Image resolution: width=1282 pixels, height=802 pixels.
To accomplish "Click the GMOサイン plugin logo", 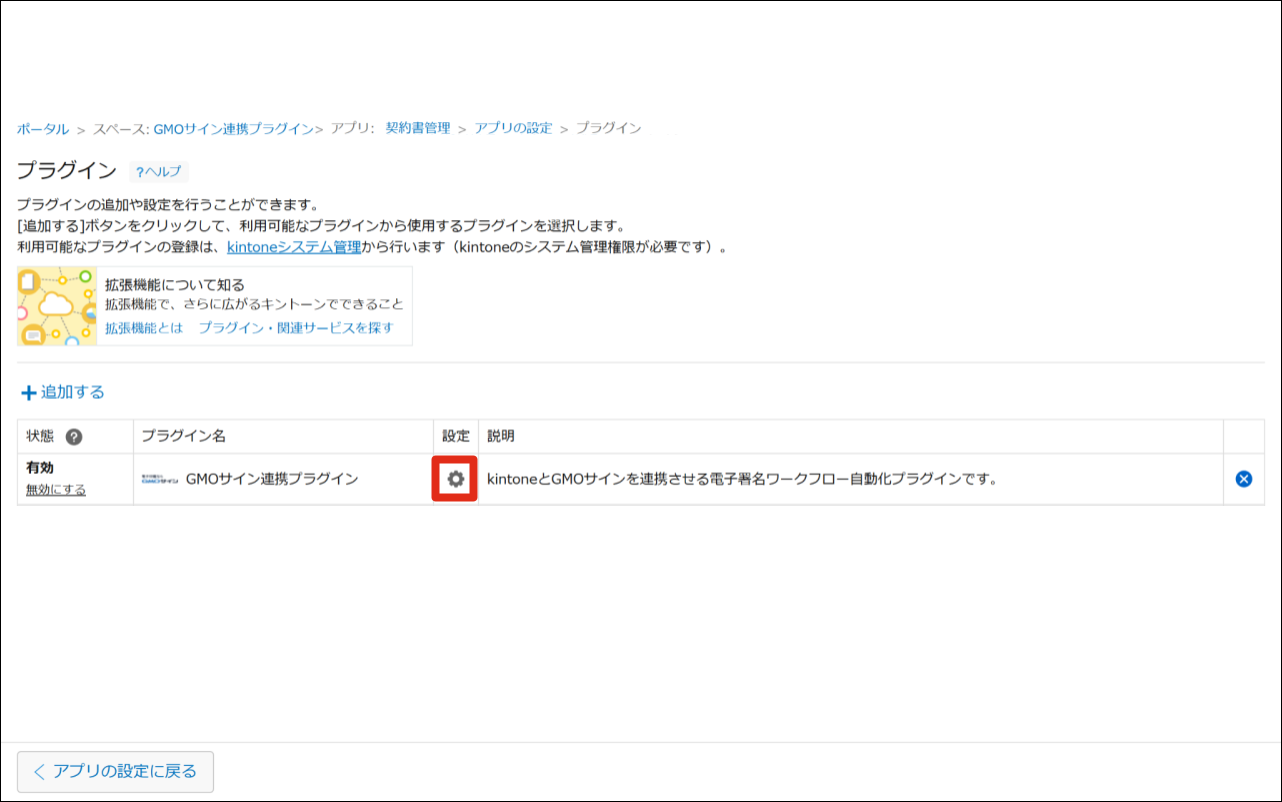I will click(x=160, y=479).
